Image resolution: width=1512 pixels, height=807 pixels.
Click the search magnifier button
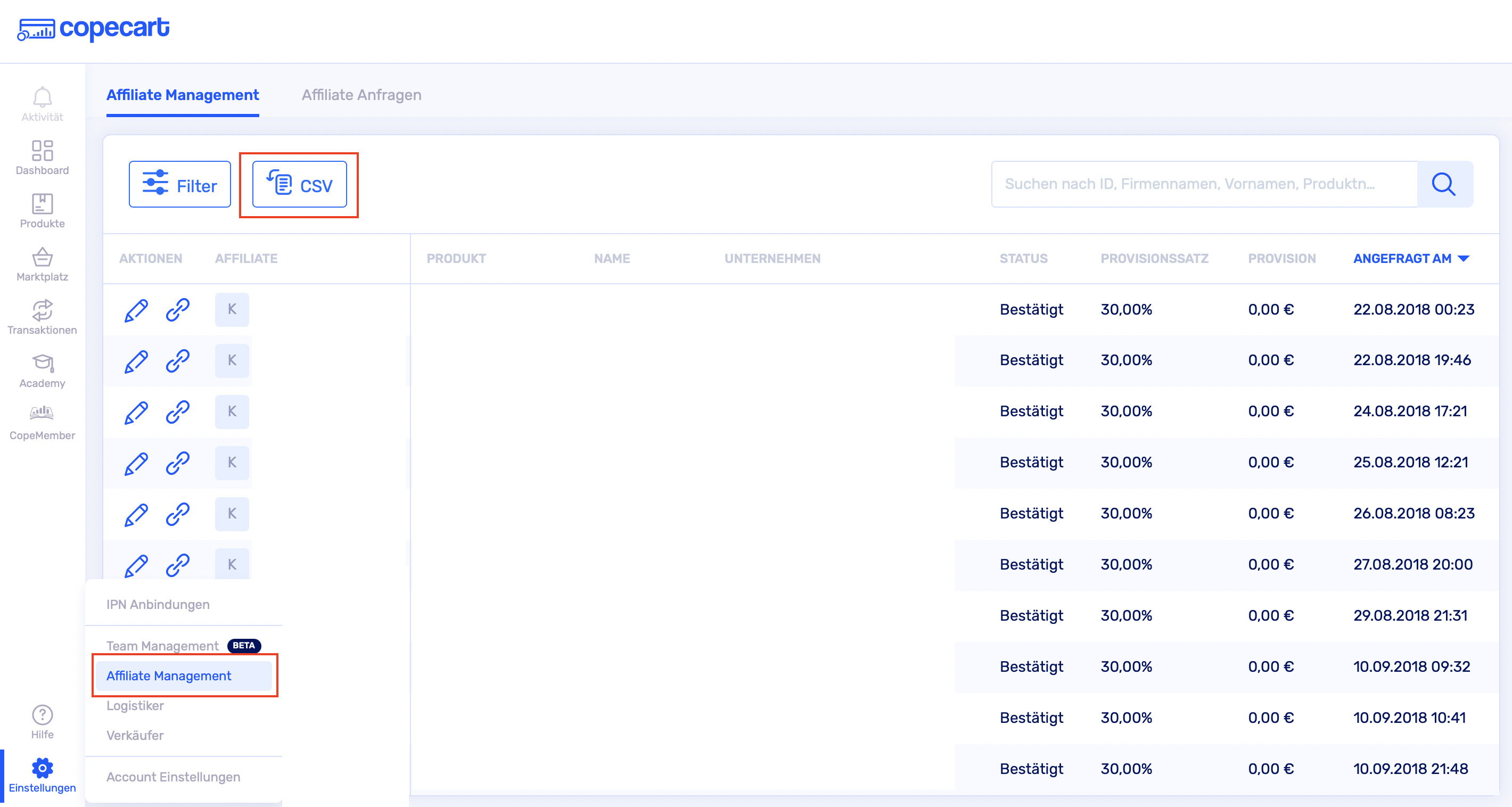click(1443, 184)
